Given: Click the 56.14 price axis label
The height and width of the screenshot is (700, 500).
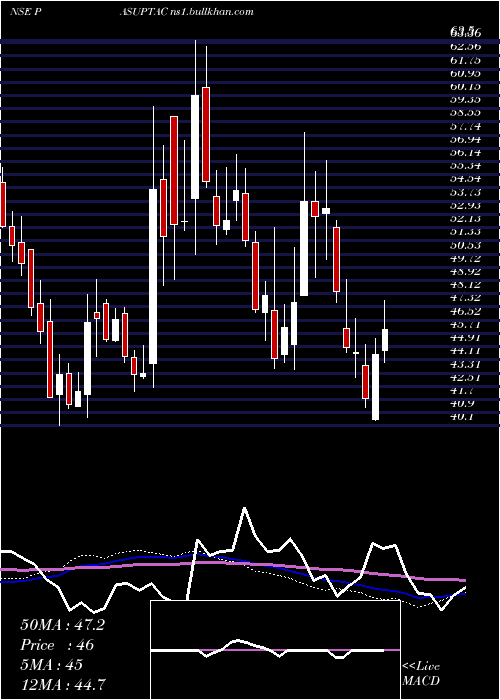Looking at the screenshot, I should tap(465, 152).
